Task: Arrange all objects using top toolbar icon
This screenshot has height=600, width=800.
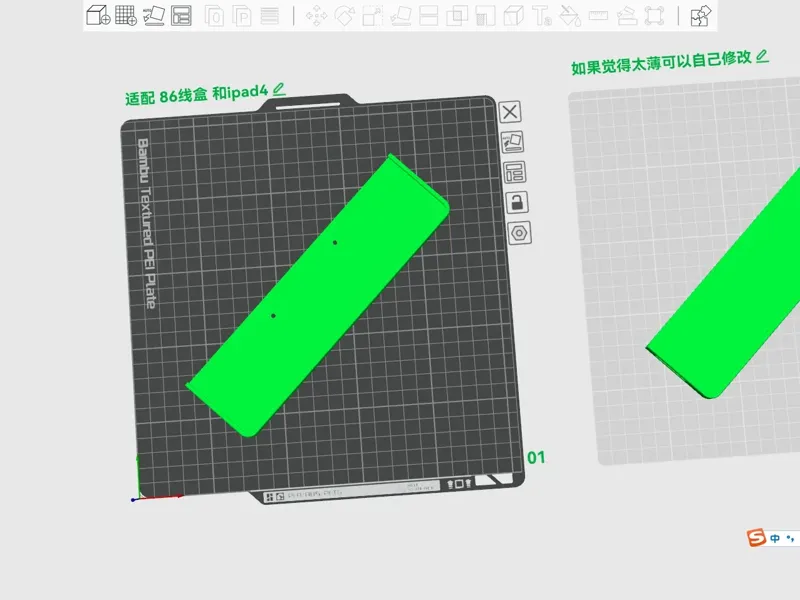Action: click(x=182, y=15)
